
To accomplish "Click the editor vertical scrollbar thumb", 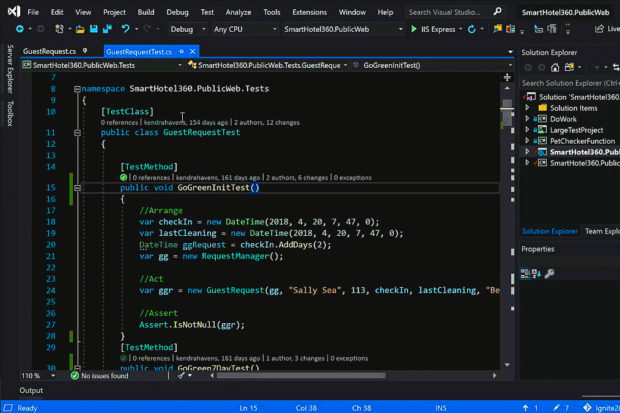I will (x=507, y=112).
